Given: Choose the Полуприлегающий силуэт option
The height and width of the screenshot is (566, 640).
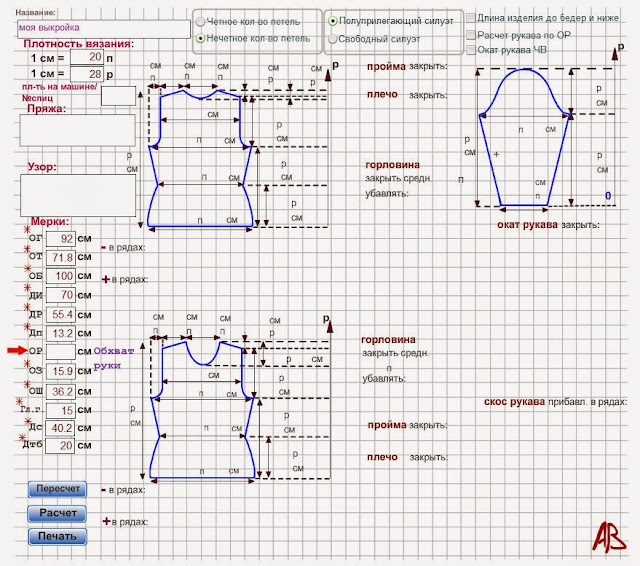Looking at the screenshot, I should [x=333, y=21].
